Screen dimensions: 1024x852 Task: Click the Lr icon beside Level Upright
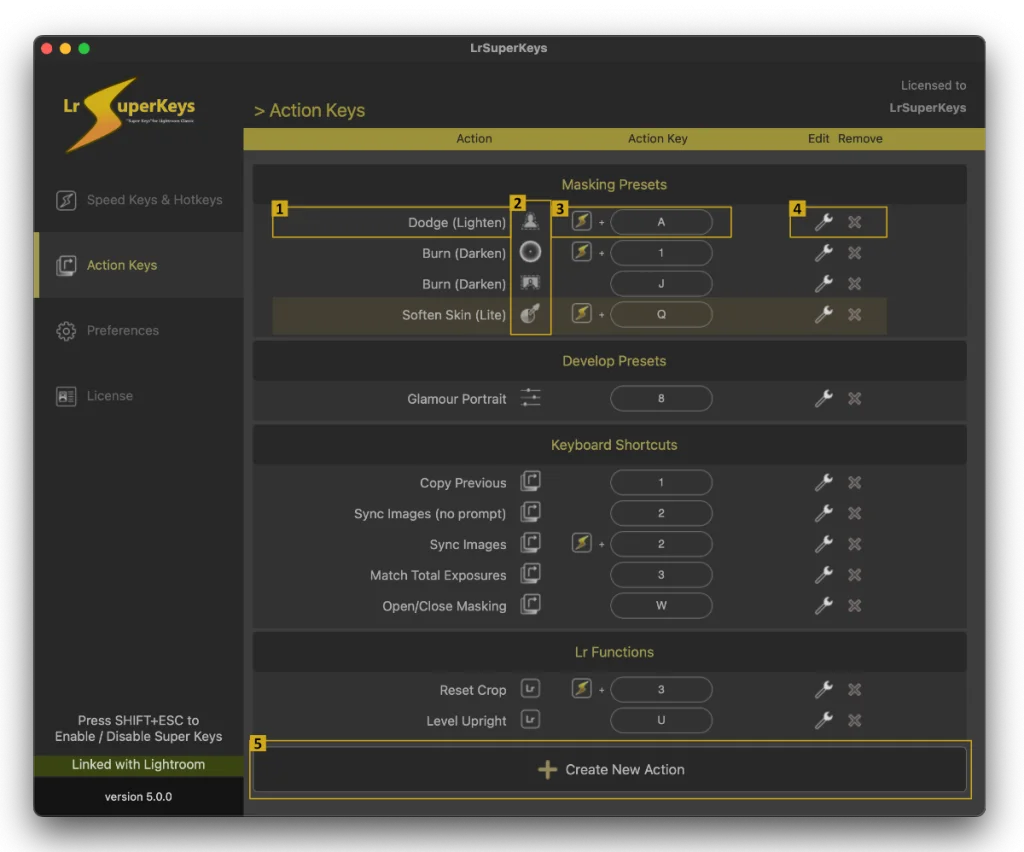pos(530,719)
